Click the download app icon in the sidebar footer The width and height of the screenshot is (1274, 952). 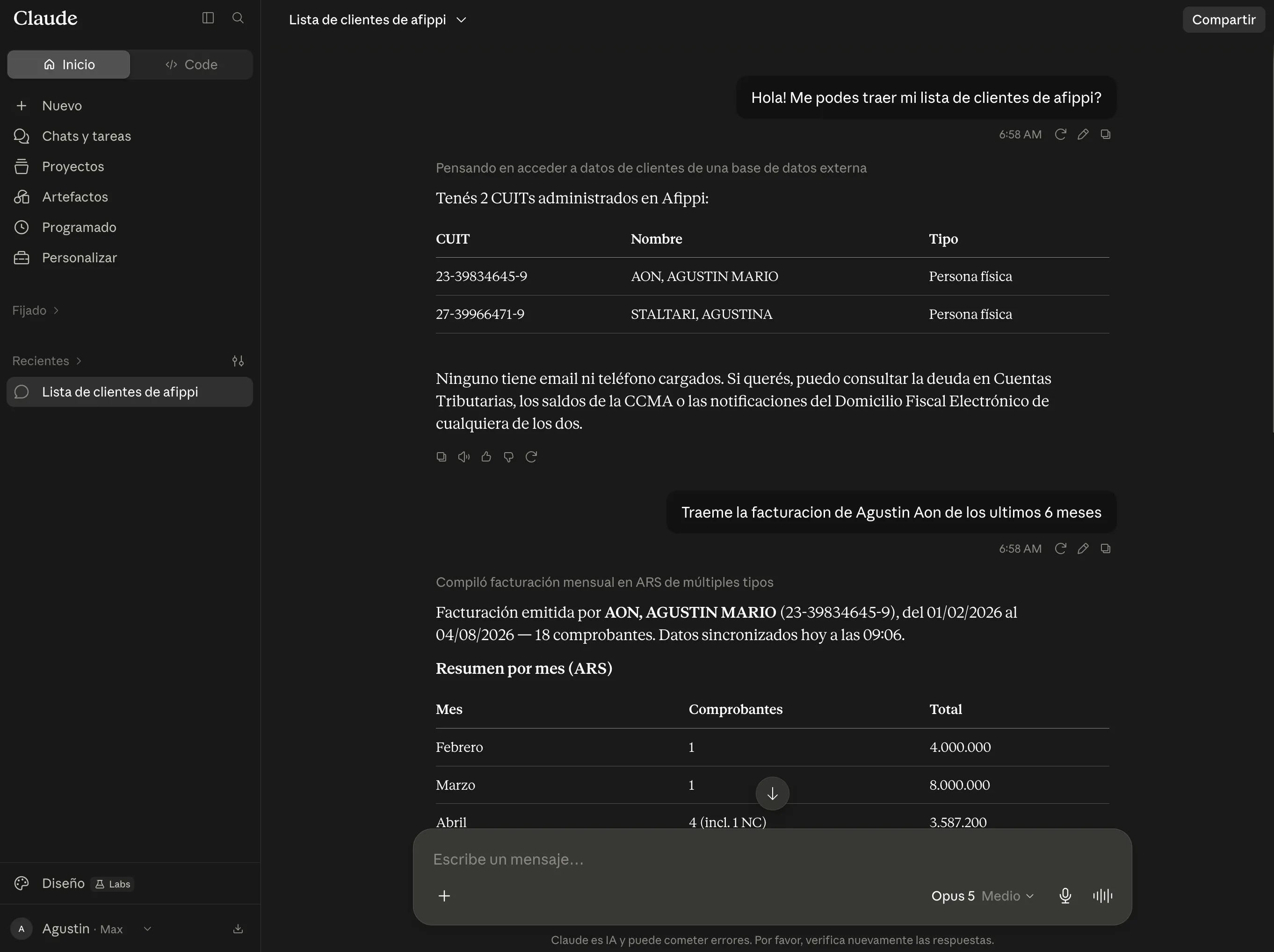point(238,929)
